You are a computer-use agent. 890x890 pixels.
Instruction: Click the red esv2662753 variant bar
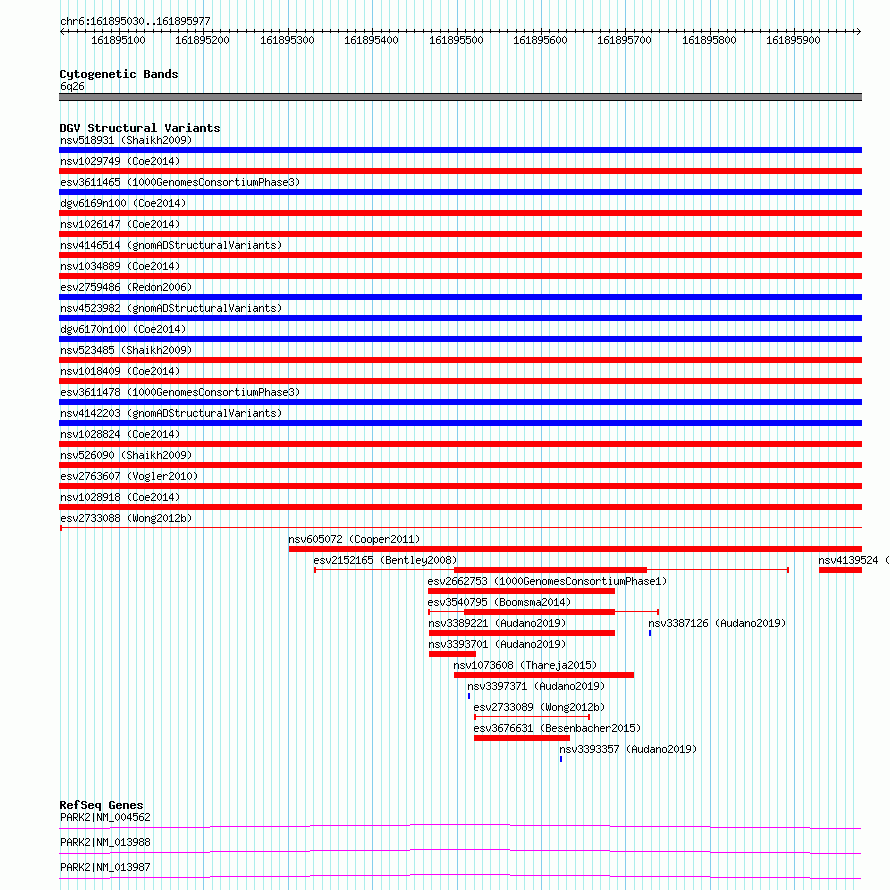coord(522,591)
